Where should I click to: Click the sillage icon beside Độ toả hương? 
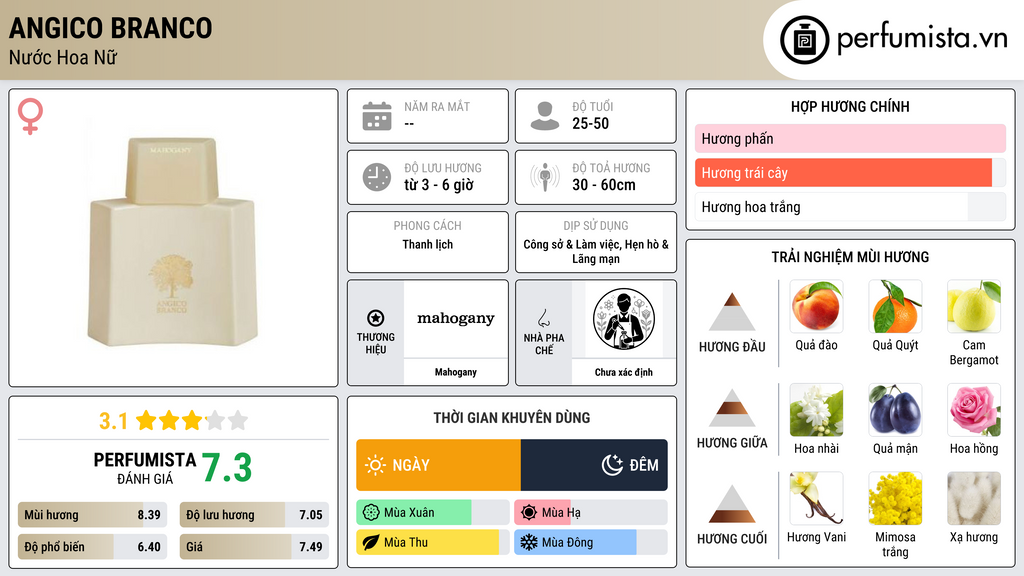(545, 177)
